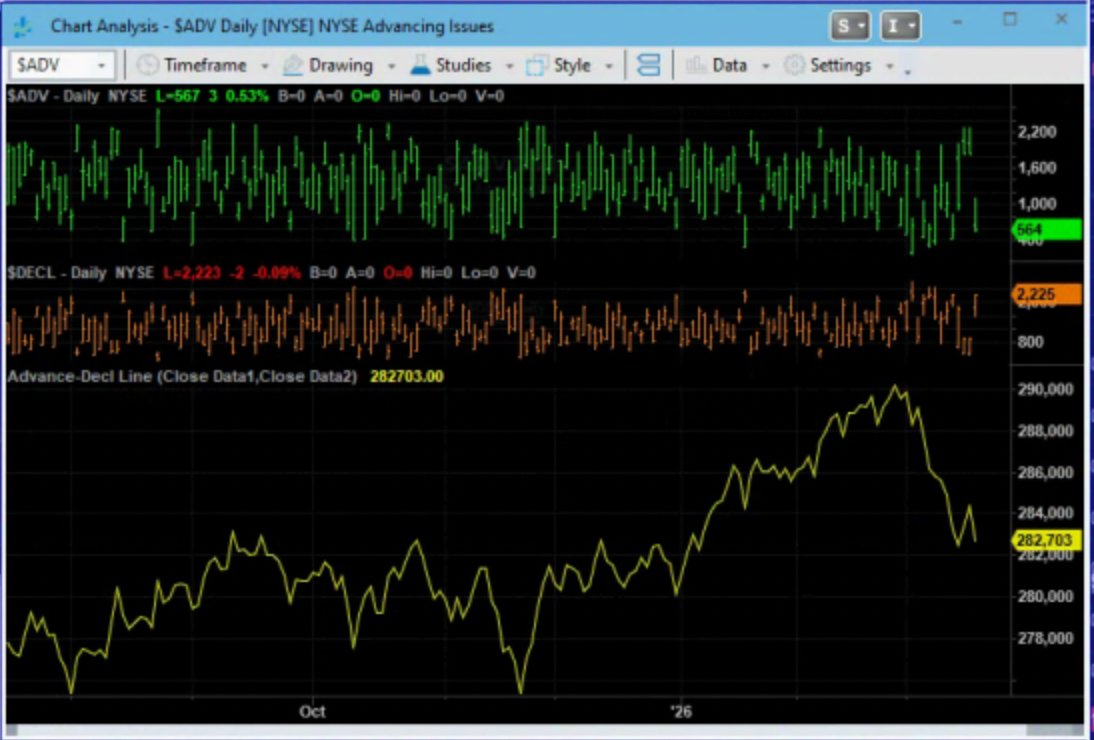Open the Timeframe menu
The width and height of the screenshot is (1094, 740).
(x=204, y=66)
